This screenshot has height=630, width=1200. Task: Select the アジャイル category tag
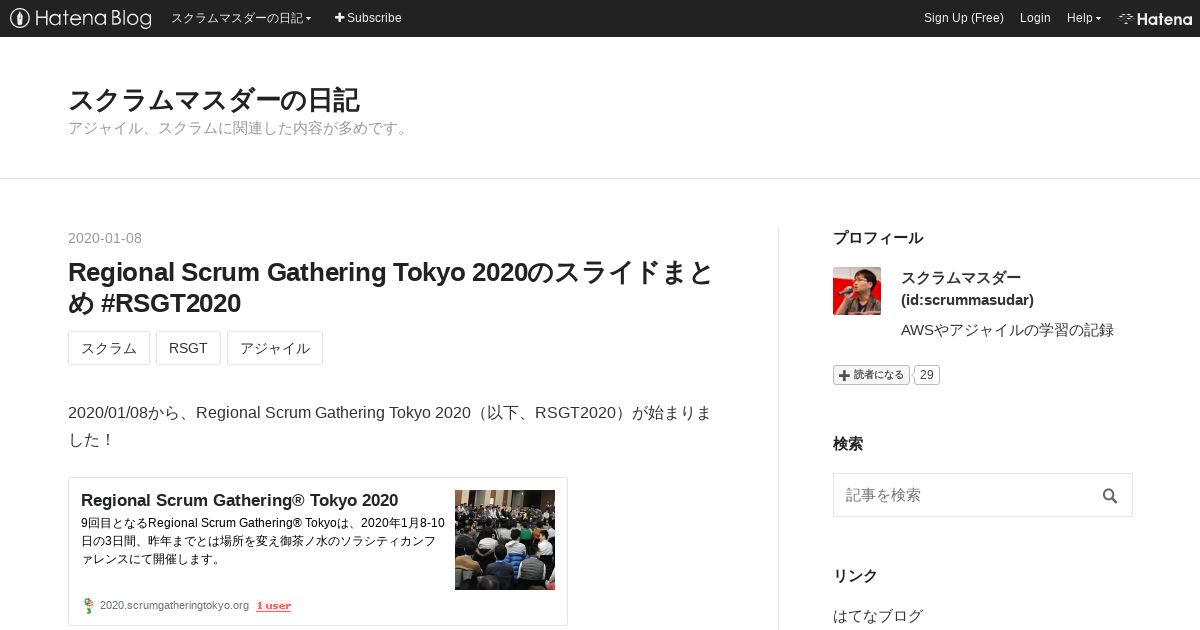point(275,348)
